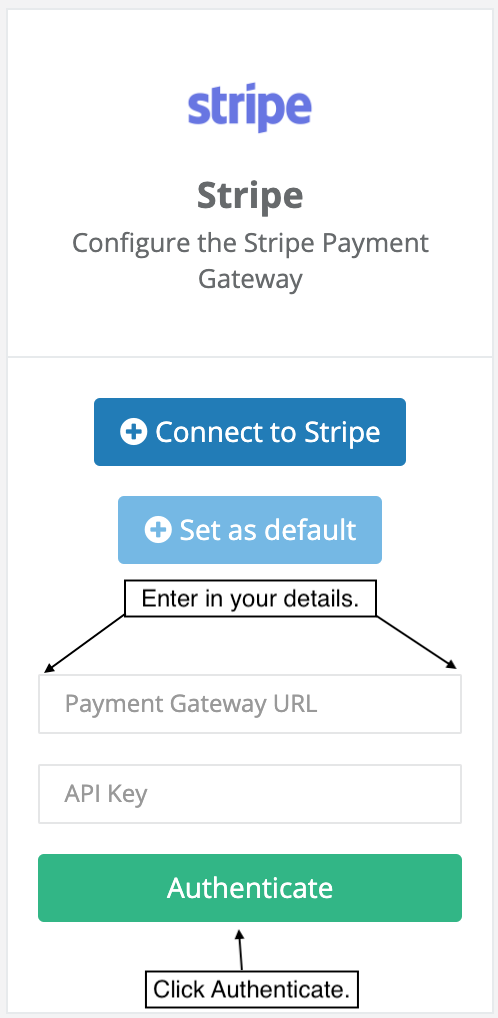Click the plus icon beside Set as default
The image size is (498, 1018).
click(158, 530)
